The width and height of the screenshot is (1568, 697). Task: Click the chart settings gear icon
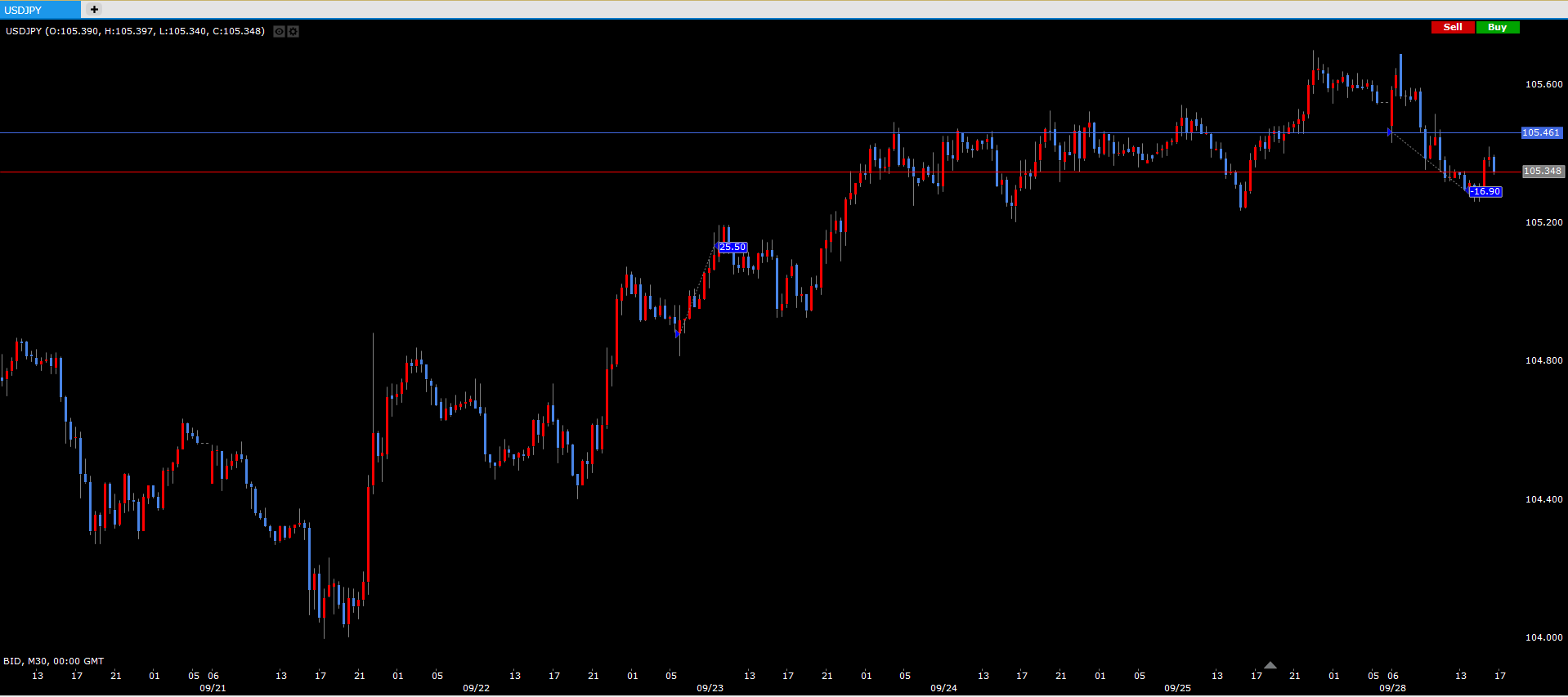coord(293,32)
